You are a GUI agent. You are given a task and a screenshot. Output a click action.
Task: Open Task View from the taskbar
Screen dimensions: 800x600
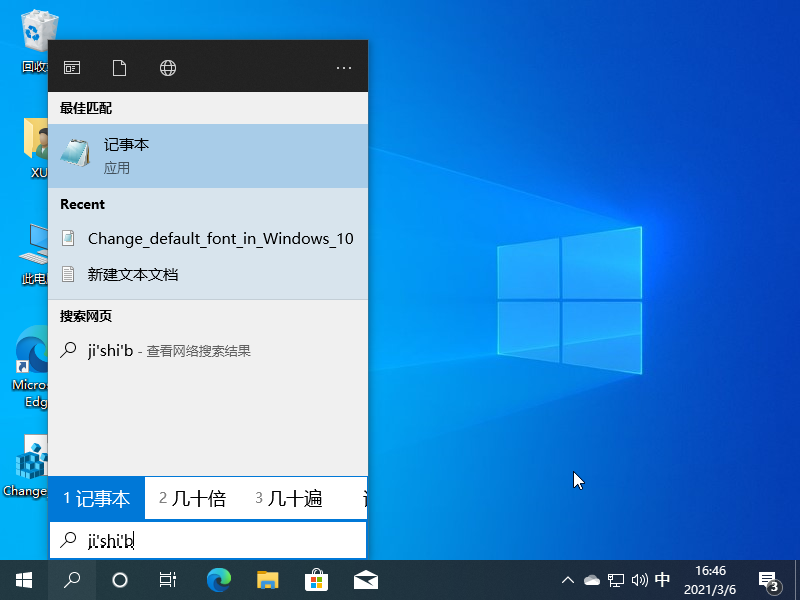(167, 580)
